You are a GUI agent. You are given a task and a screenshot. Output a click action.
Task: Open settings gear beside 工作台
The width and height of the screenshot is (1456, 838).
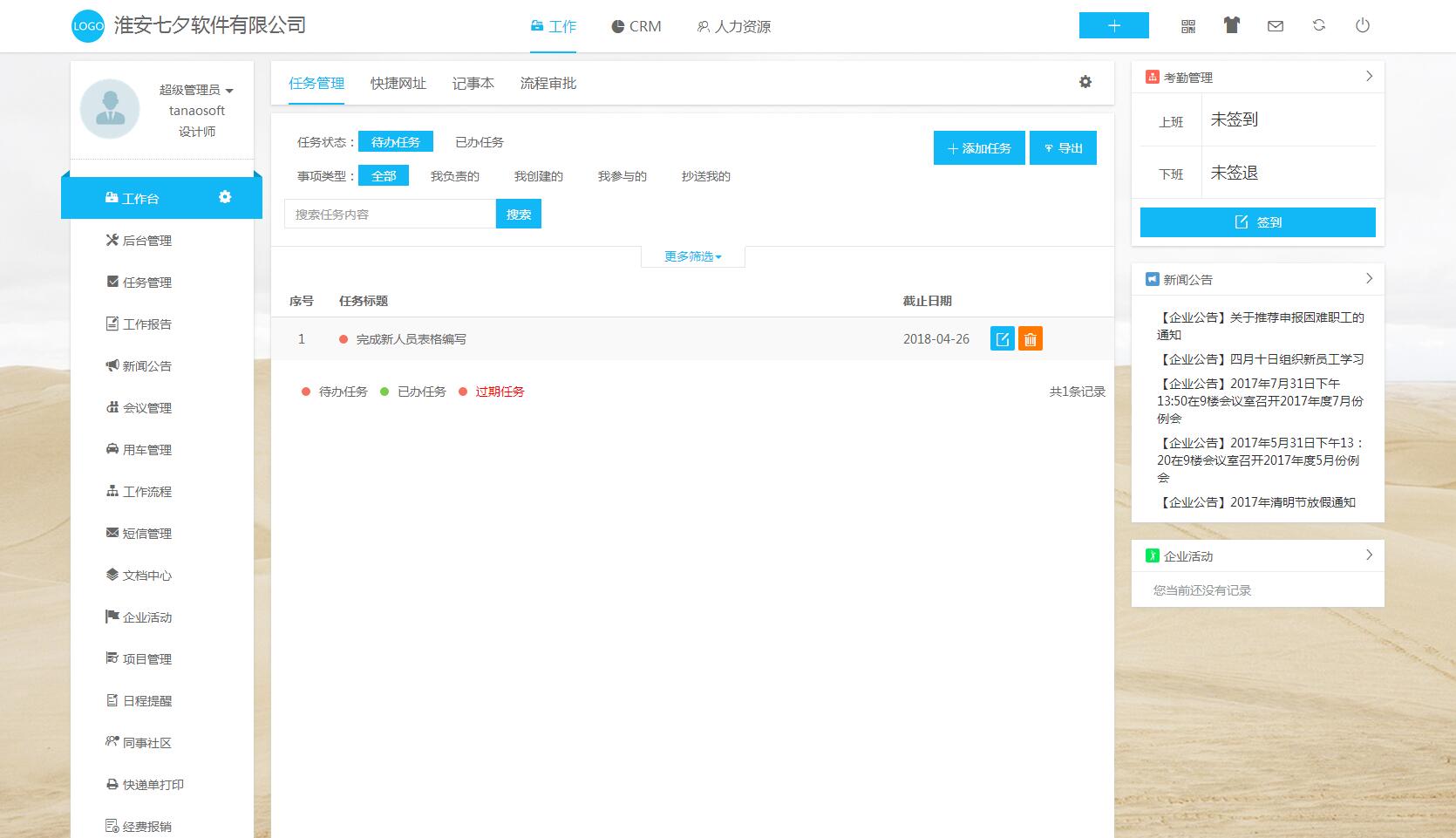(225, 197)
